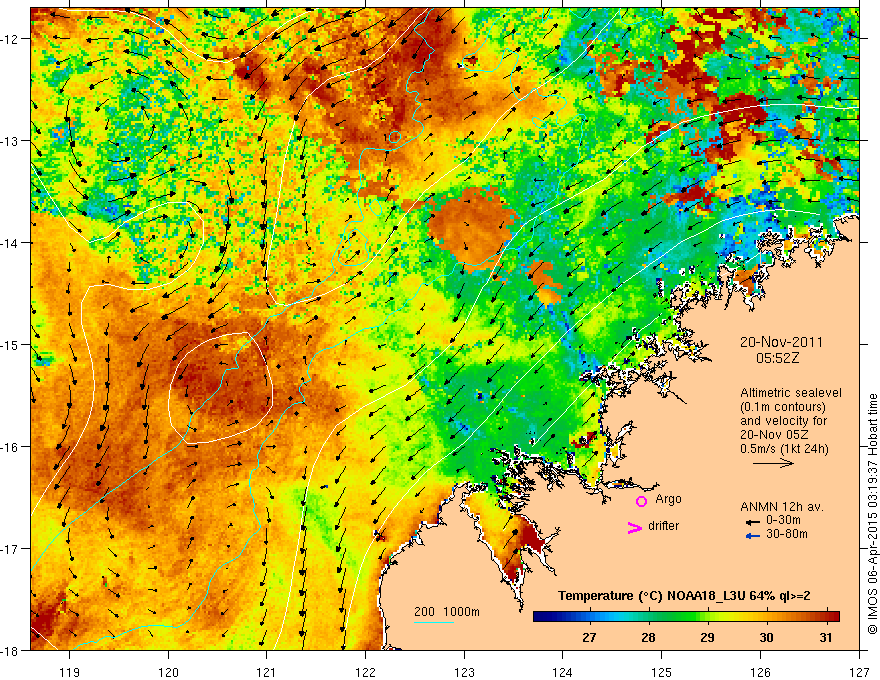Screen dimensions: 880x680
Task: Click longitude axis label 119
Action: click(70, 672)
